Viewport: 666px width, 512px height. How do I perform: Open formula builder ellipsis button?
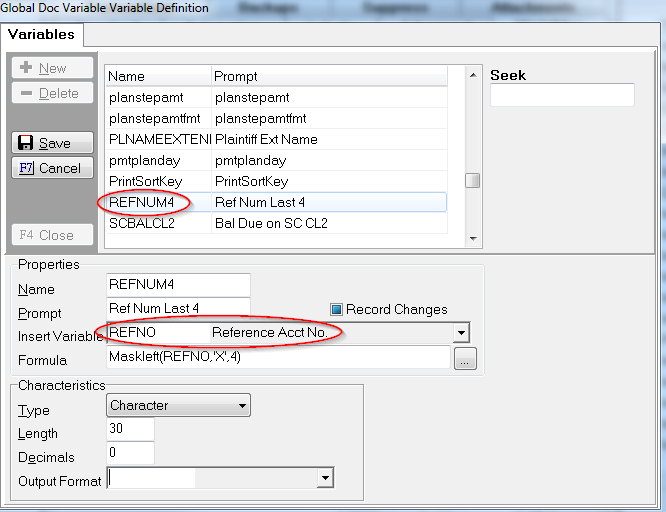point(464,360)
